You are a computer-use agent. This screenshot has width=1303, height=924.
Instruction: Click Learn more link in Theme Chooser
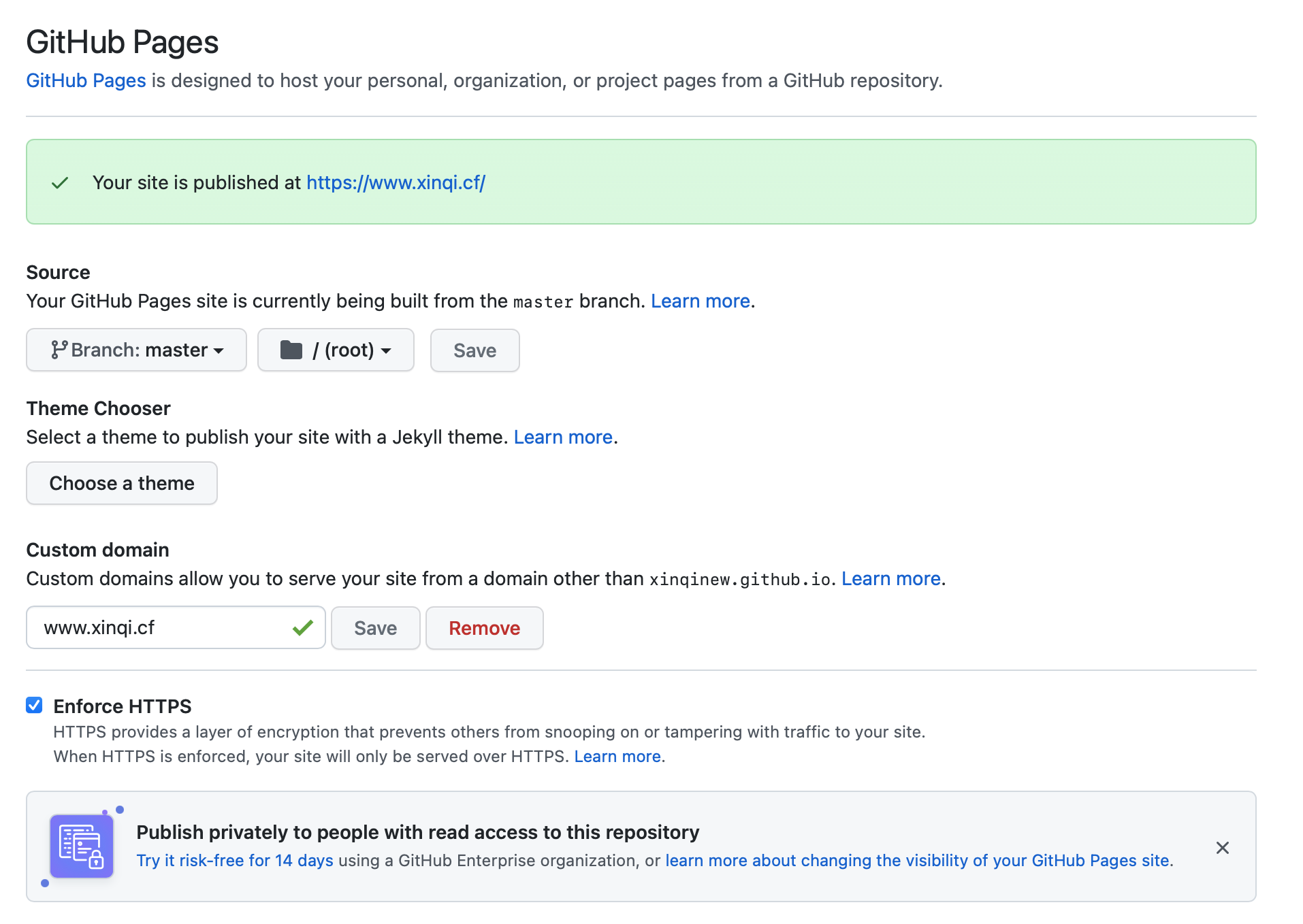tap(563, 437)
